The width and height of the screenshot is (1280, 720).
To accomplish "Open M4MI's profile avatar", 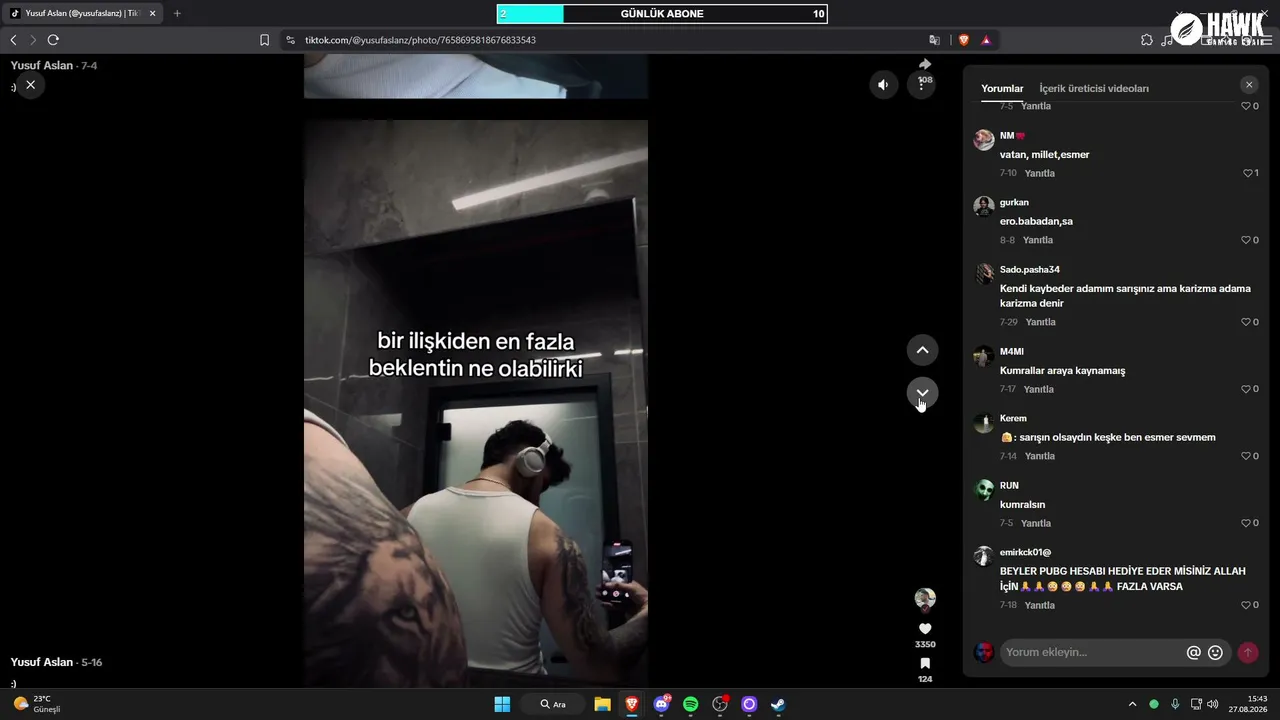I will [x=984, y=356].
